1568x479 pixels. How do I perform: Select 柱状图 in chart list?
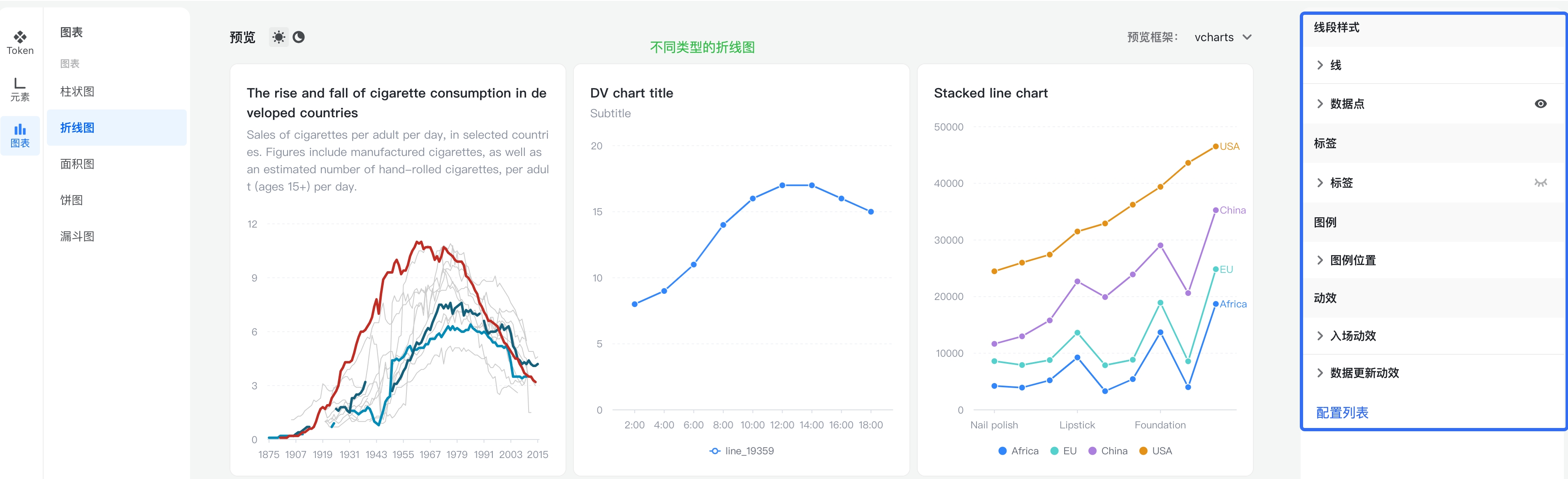[77, 91]
